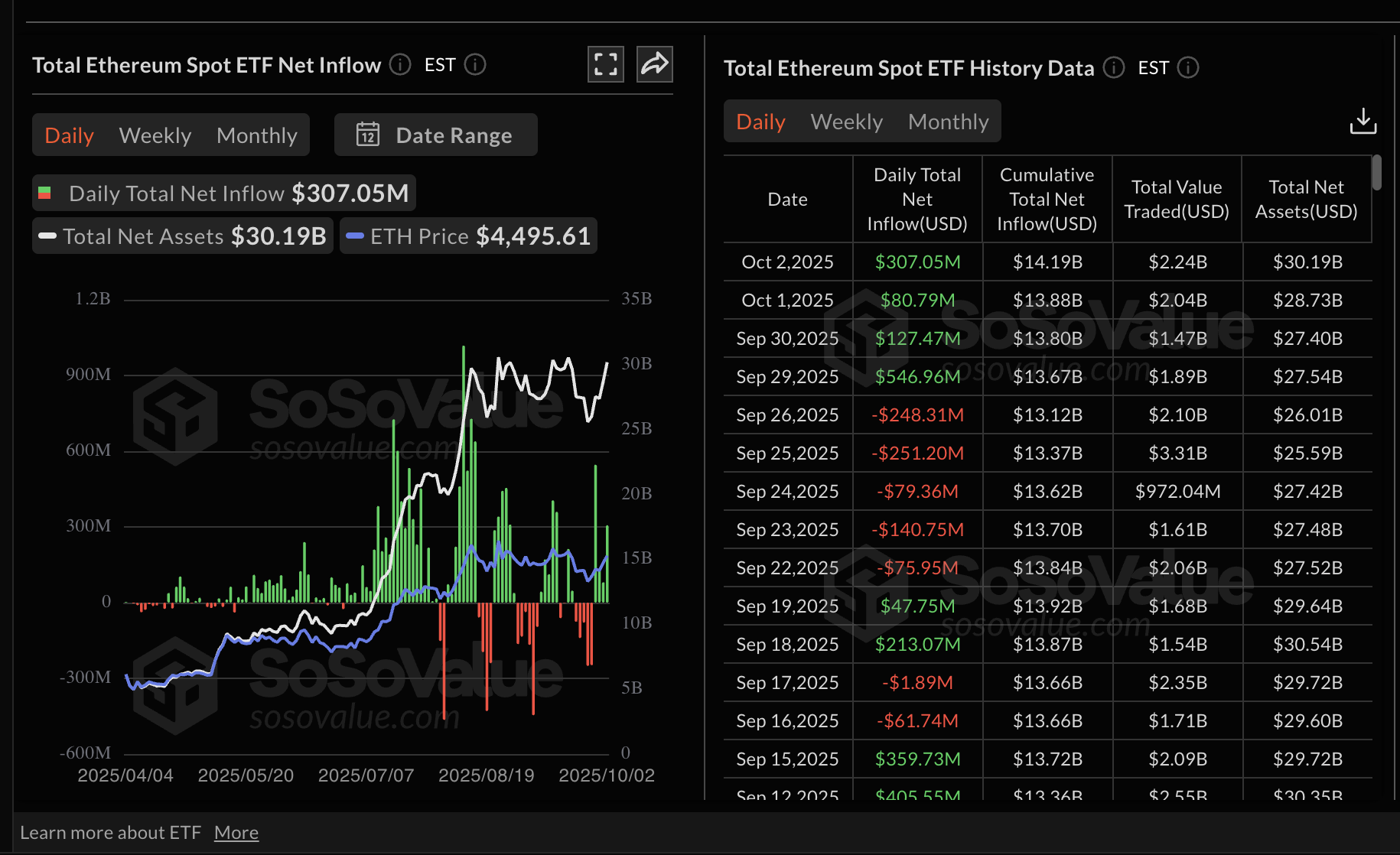
Task: Click the history table vertical scrollbar
Action: coord(1376,173)
